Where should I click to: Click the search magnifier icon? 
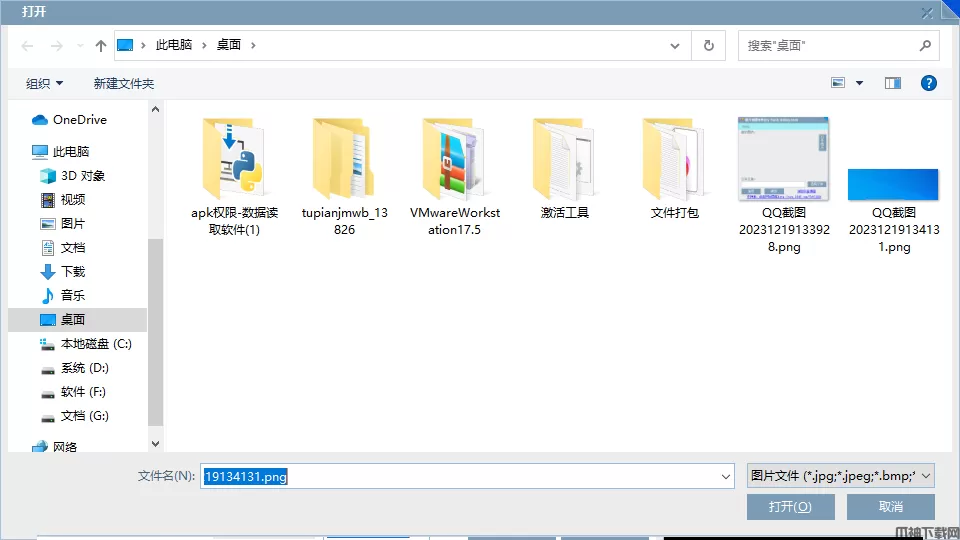925,45
